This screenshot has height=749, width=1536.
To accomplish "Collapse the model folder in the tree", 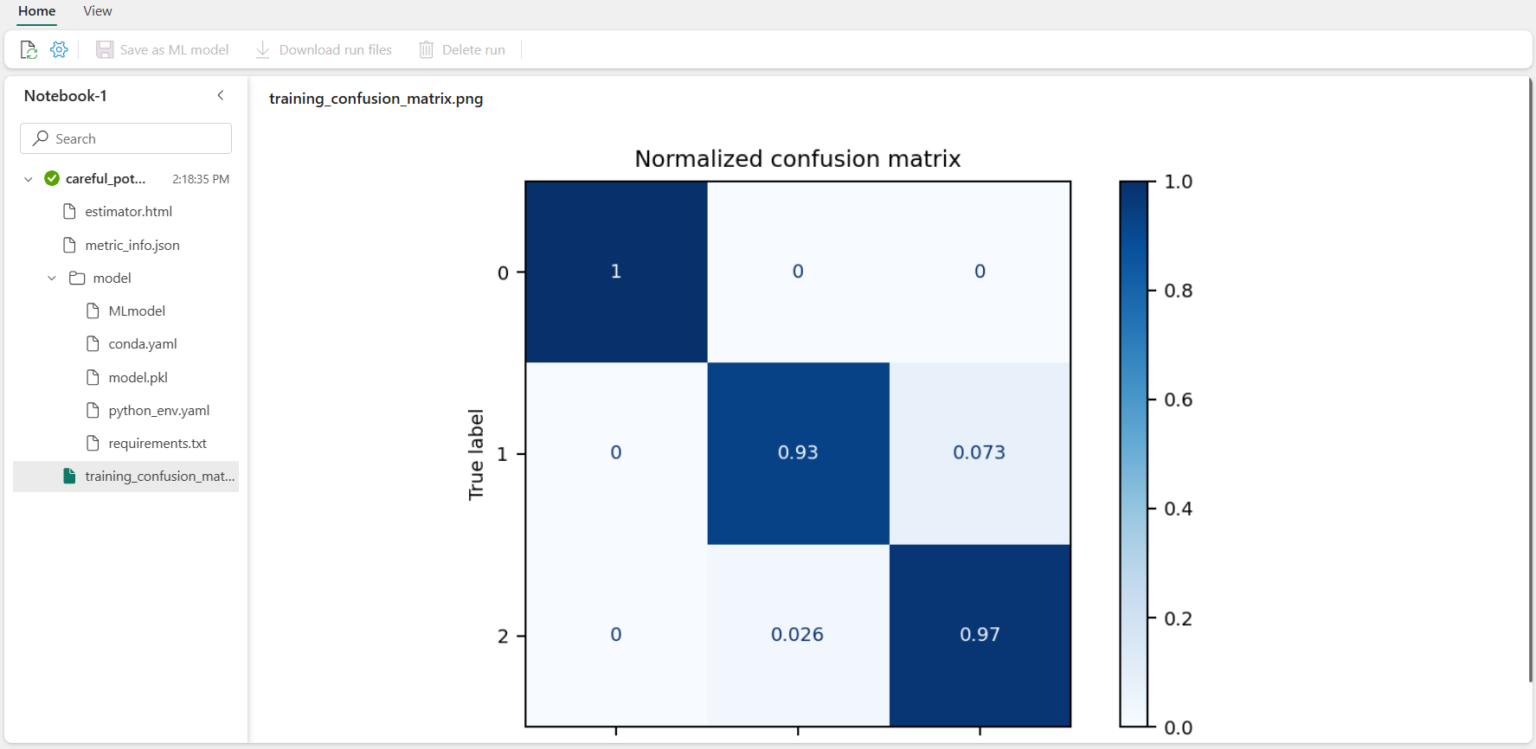I will pos(51,277).
